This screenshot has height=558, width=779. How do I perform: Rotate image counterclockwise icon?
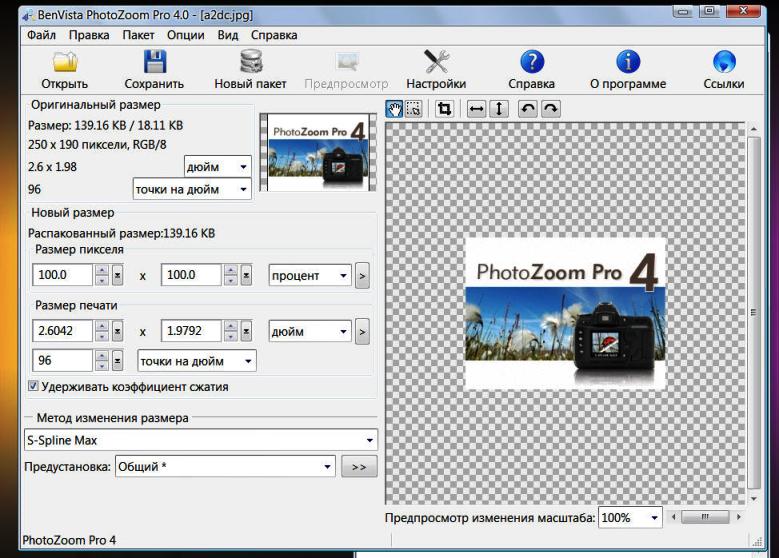528,109
